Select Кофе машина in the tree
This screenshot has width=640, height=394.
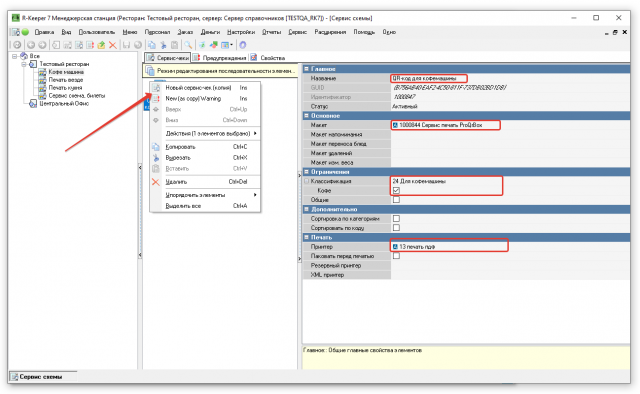(x=66, y=72)
